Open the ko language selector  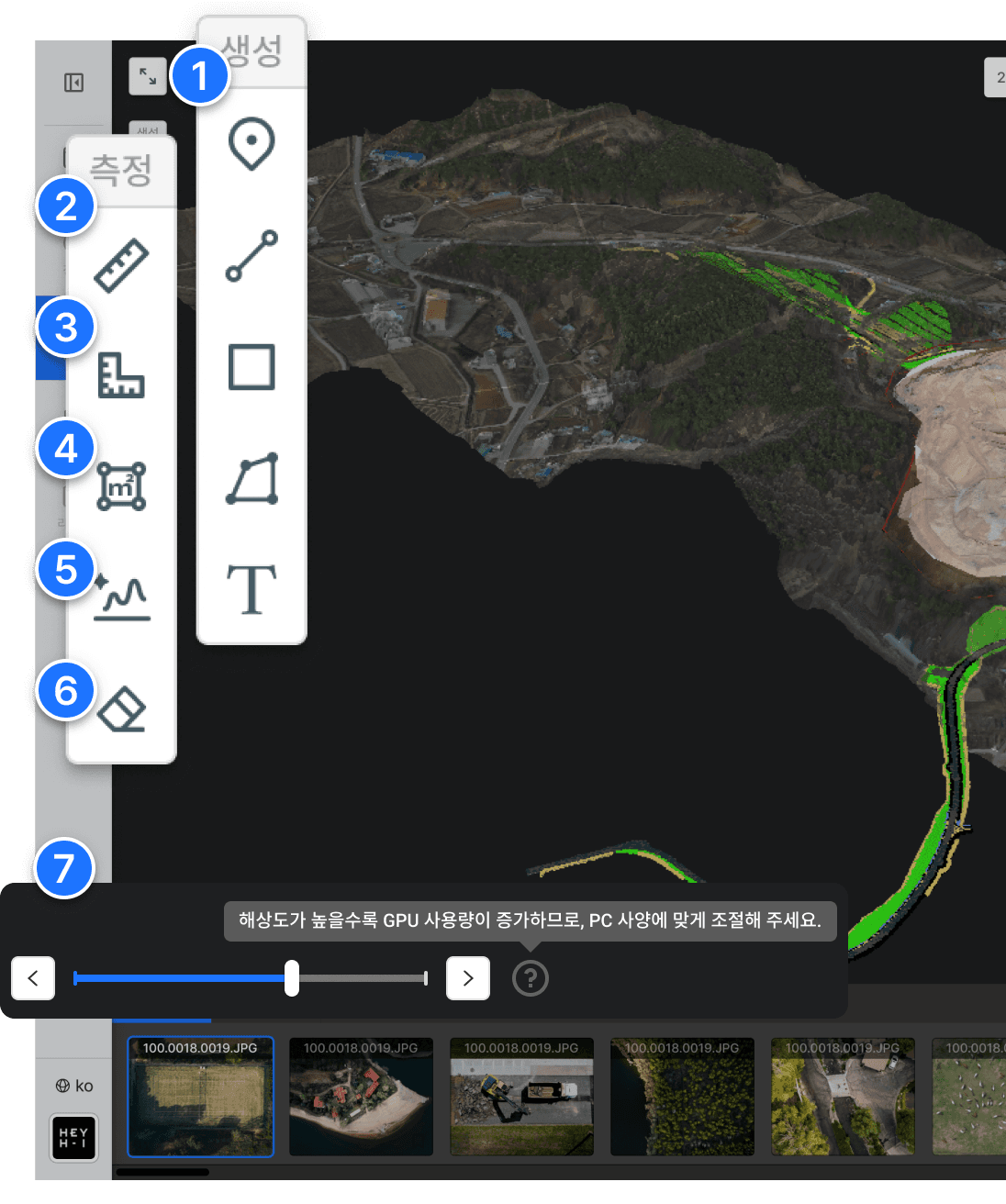[x=74, y=1086]
